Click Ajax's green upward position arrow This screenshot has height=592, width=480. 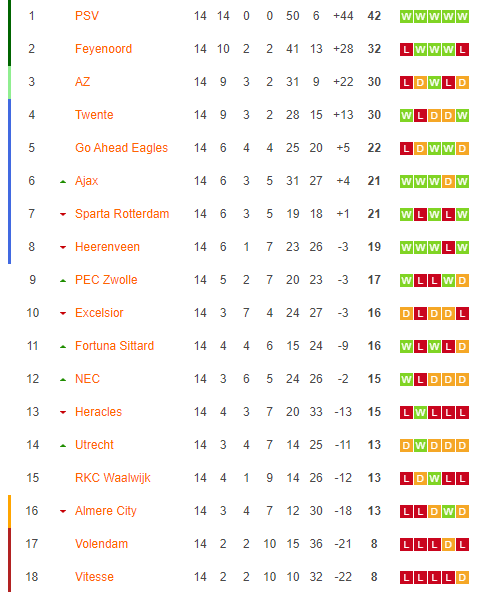pyautogui.click(x=63, y=182)
